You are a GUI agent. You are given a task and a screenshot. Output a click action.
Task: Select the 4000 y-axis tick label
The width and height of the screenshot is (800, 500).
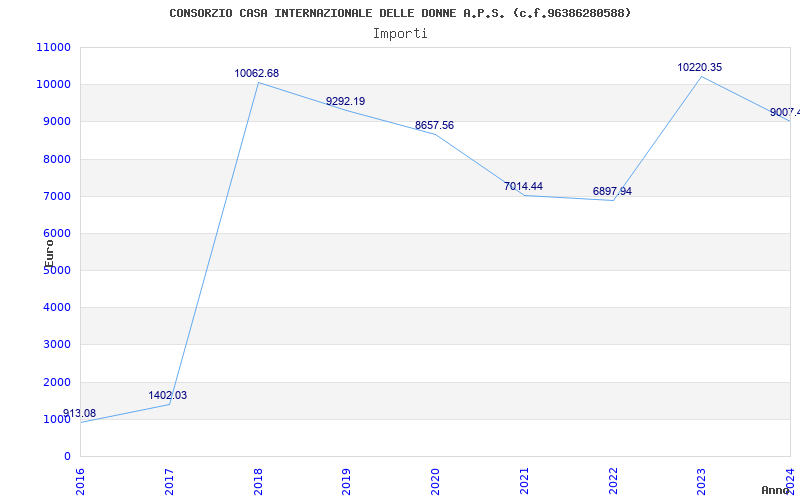point(56,308)
